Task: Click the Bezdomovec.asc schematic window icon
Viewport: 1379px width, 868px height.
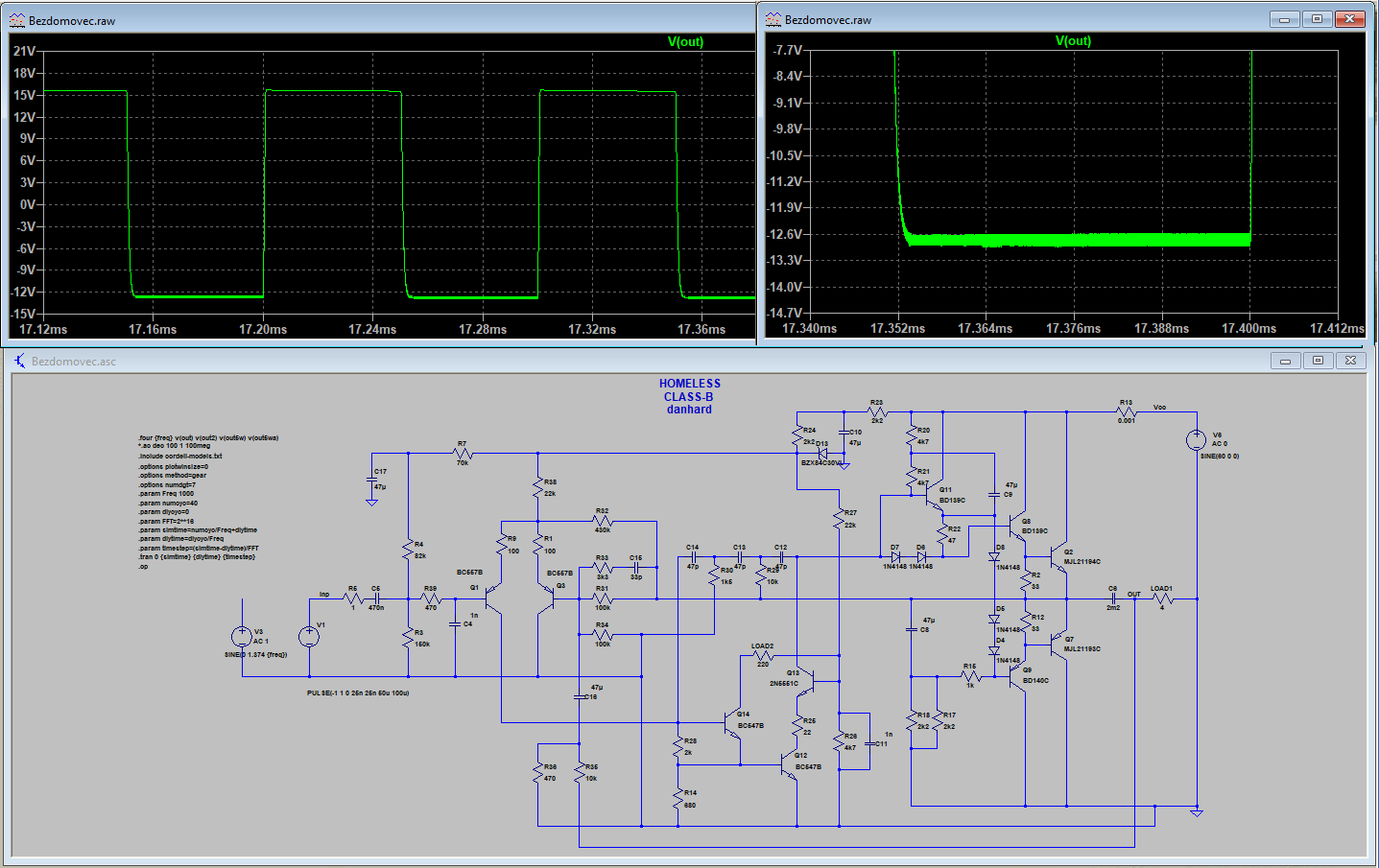Action: pyautogui.click(x=19, y=361)
